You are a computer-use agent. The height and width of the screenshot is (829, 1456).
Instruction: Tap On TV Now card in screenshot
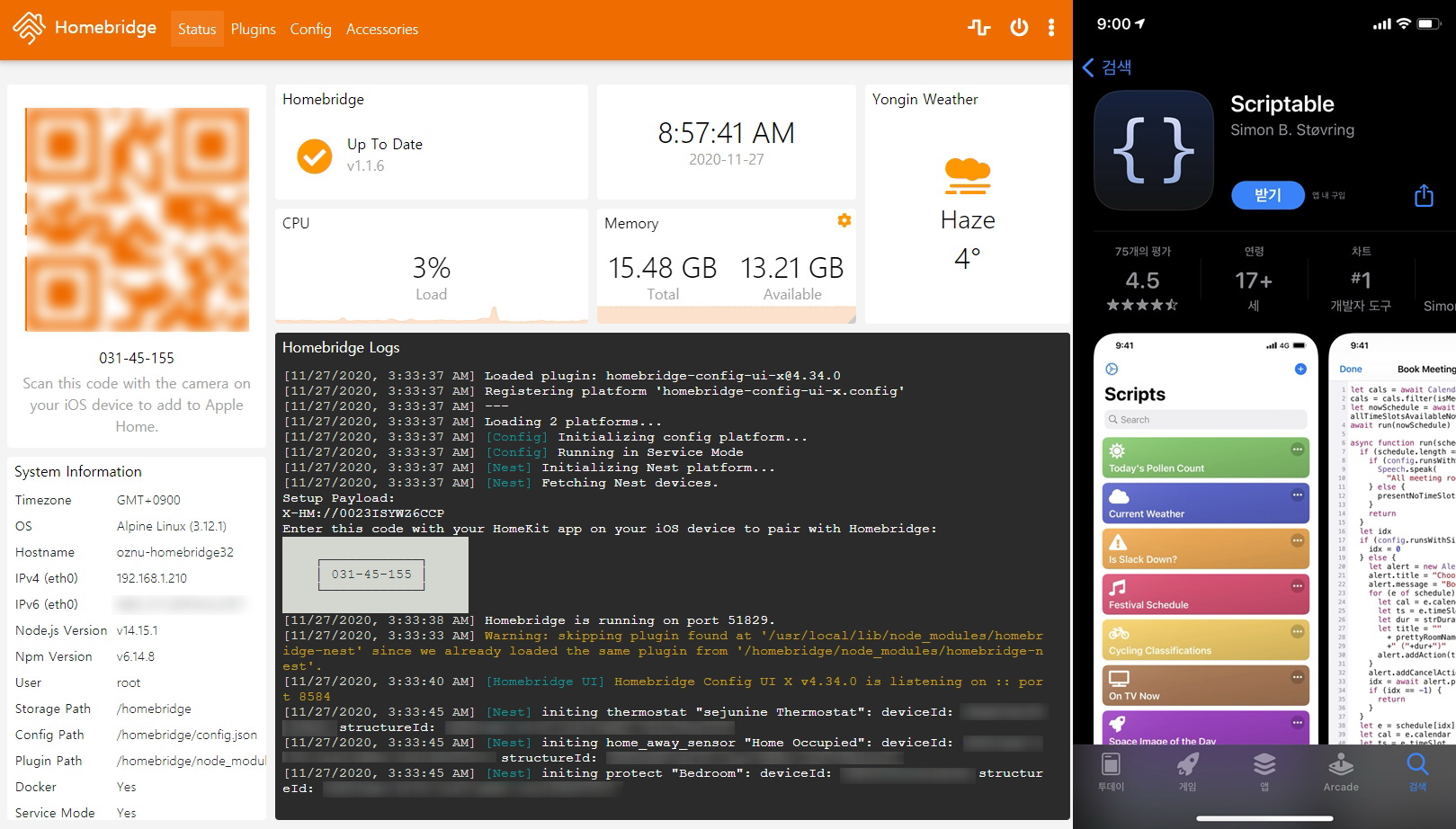pos(1206,686)
